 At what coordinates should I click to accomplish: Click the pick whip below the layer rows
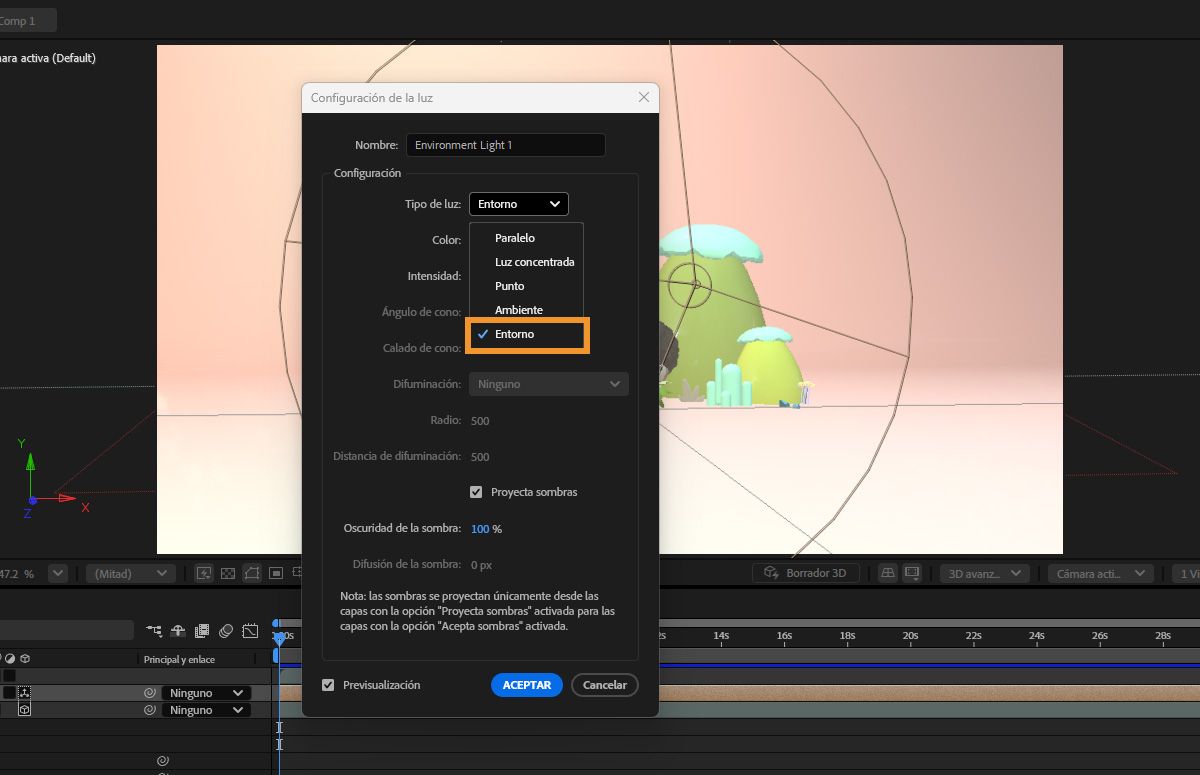tap(162, 761)
